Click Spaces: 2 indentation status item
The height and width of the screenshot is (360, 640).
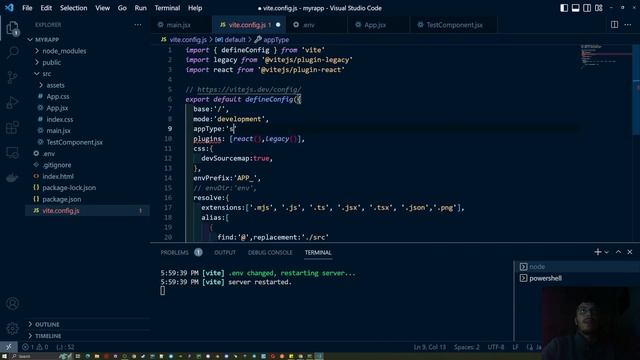coord(467,347)
